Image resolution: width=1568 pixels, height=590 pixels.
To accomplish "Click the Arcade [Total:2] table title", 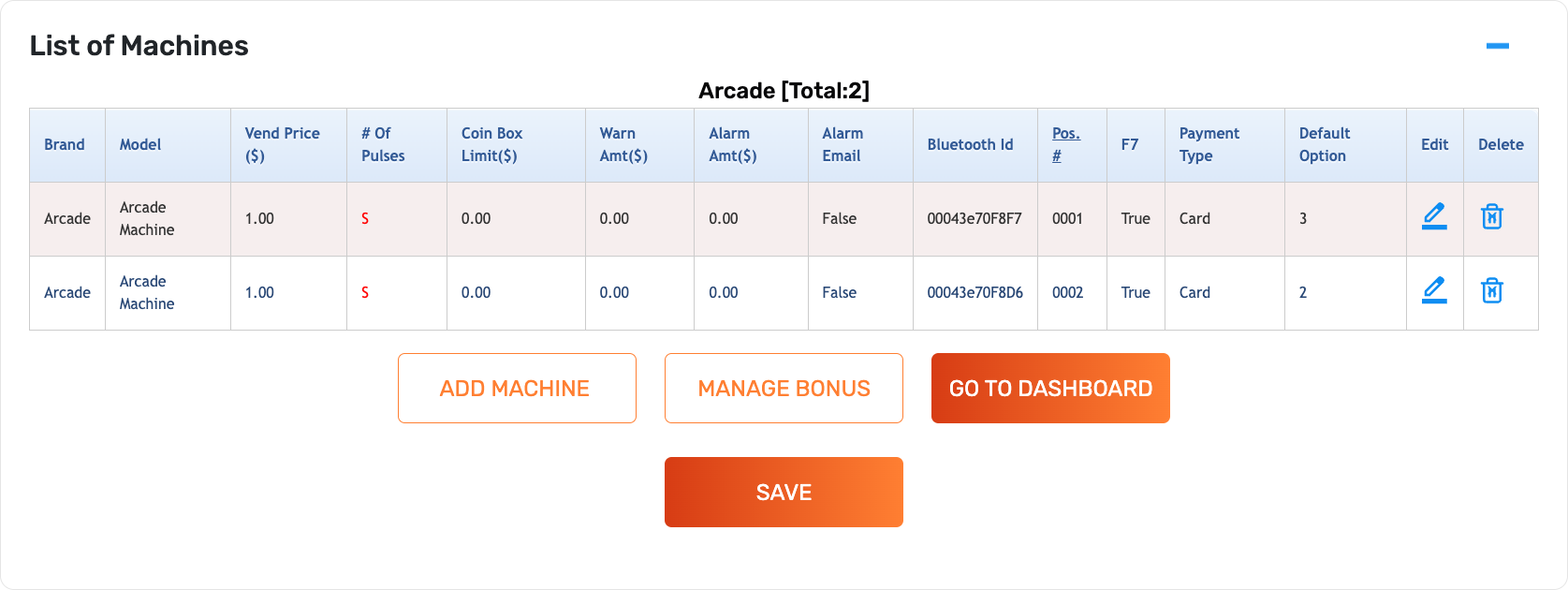I will (x=784, y=91).
